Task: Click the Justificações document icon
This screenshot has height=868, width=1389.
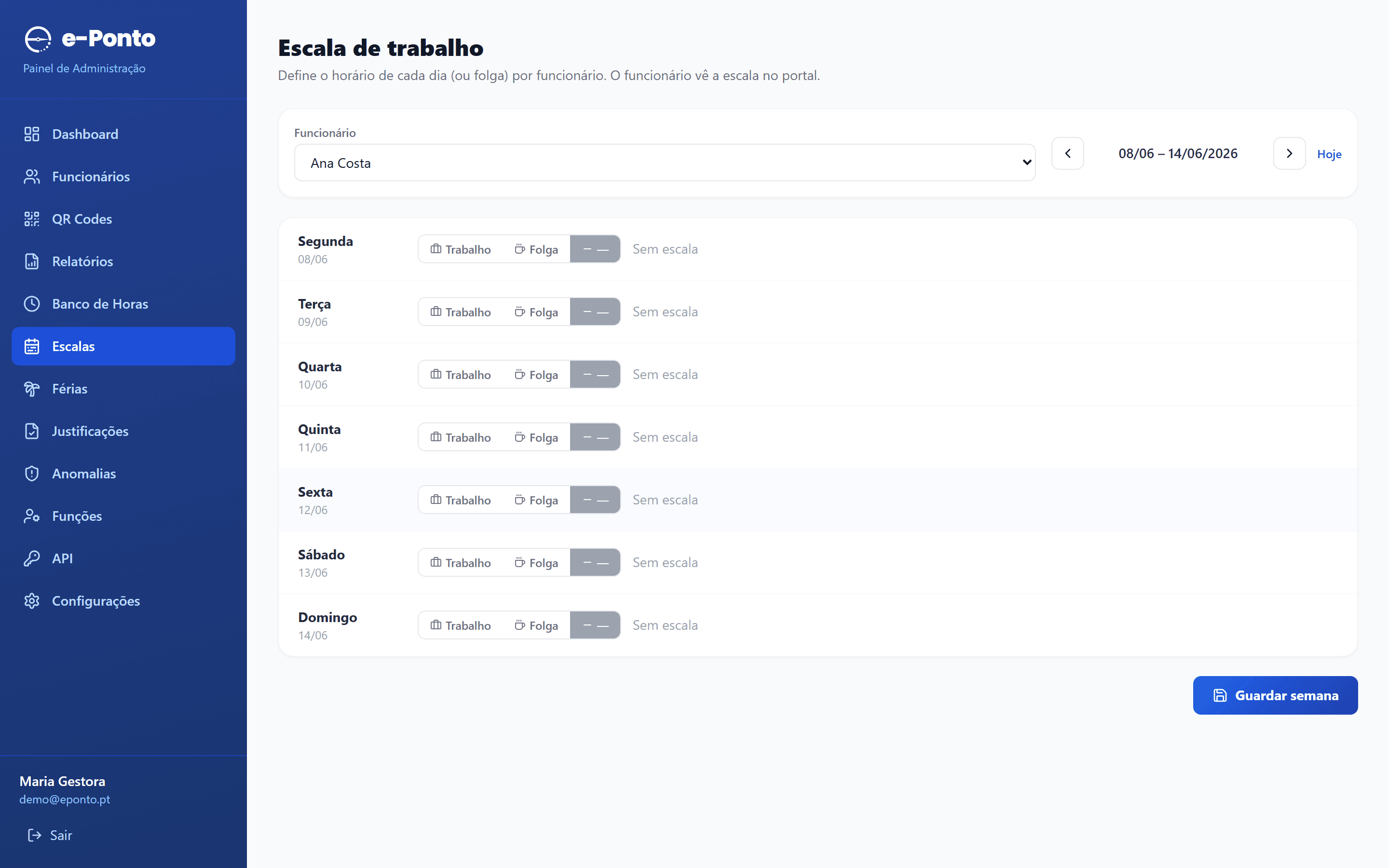Action: [x=31, y=431]
